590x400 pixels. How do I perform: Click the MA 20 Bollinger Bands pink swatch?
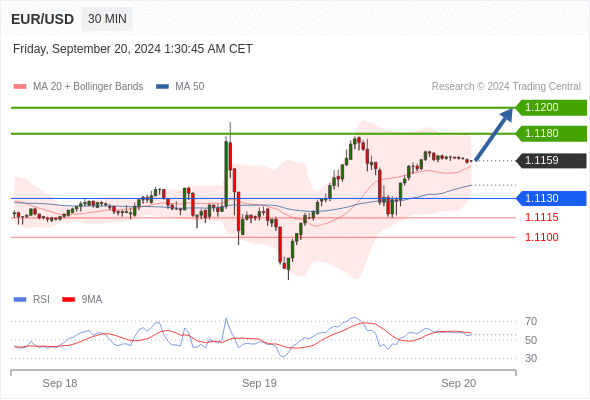(x=20, y=87)
